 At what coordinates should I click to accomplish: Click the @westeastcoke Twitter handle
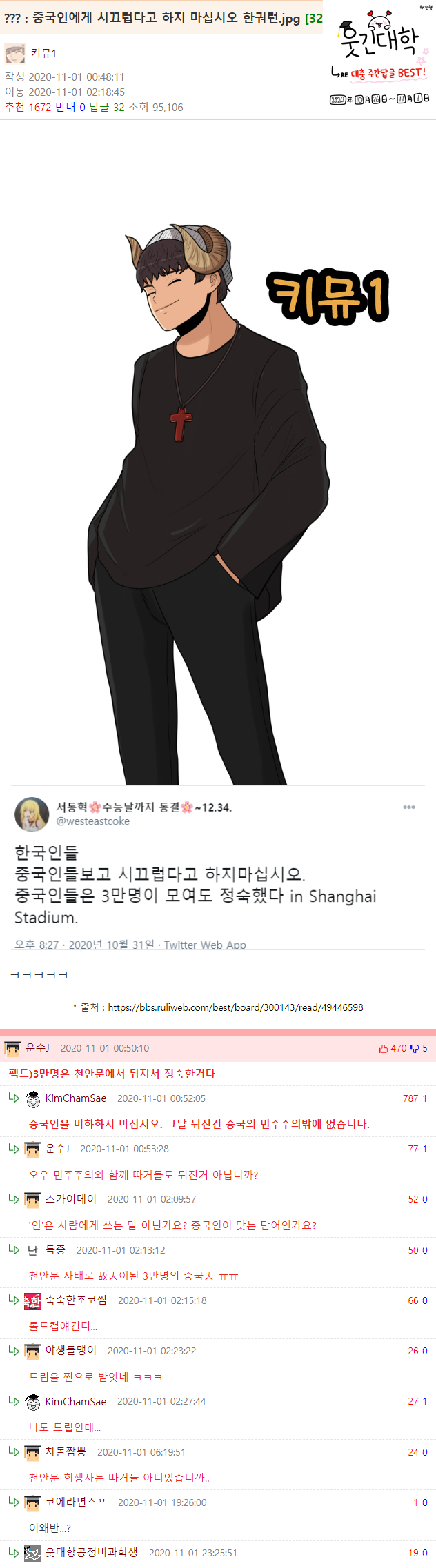(93, 821)
